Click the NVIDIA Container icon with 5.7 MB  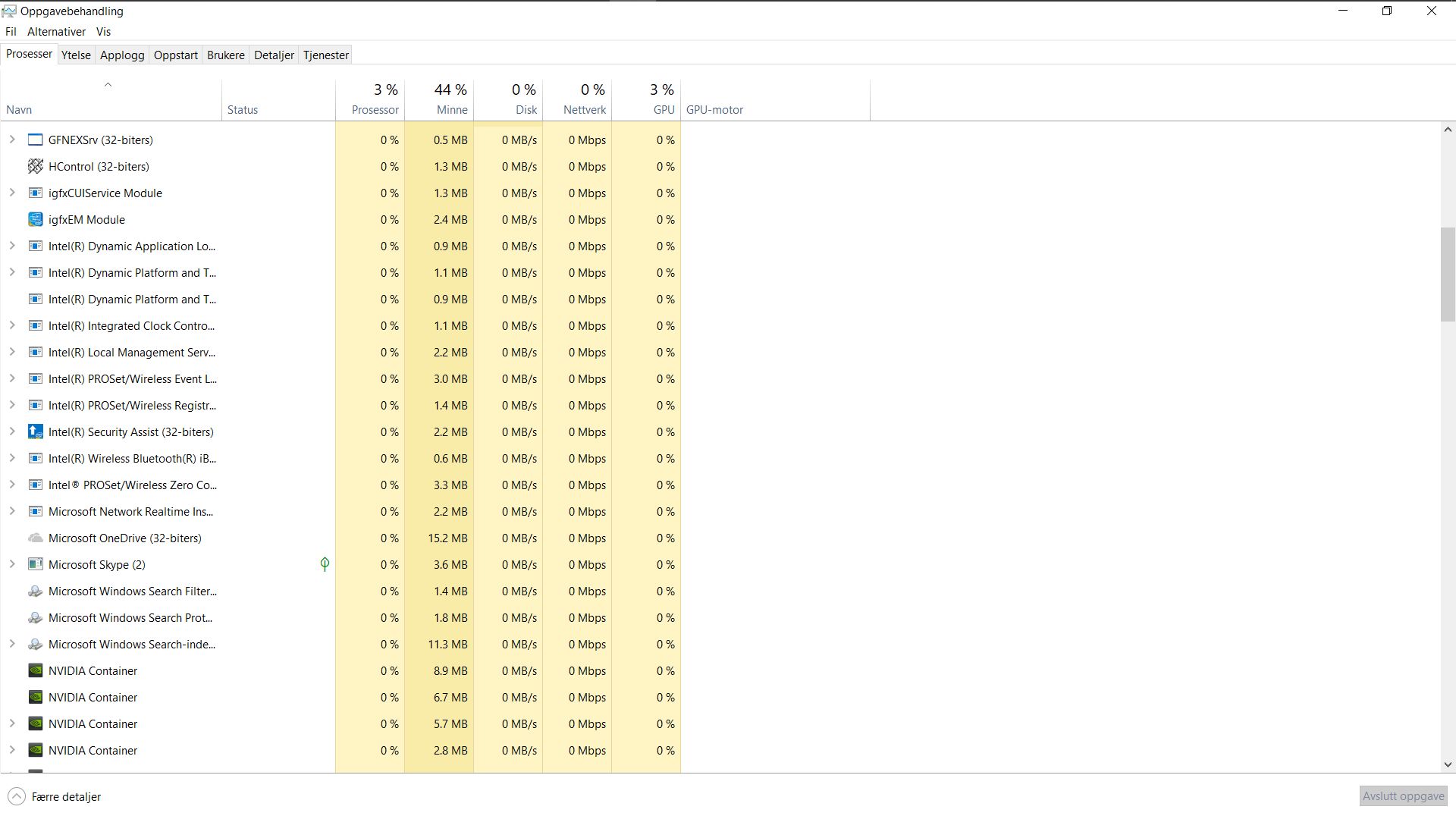coord(35,723)
